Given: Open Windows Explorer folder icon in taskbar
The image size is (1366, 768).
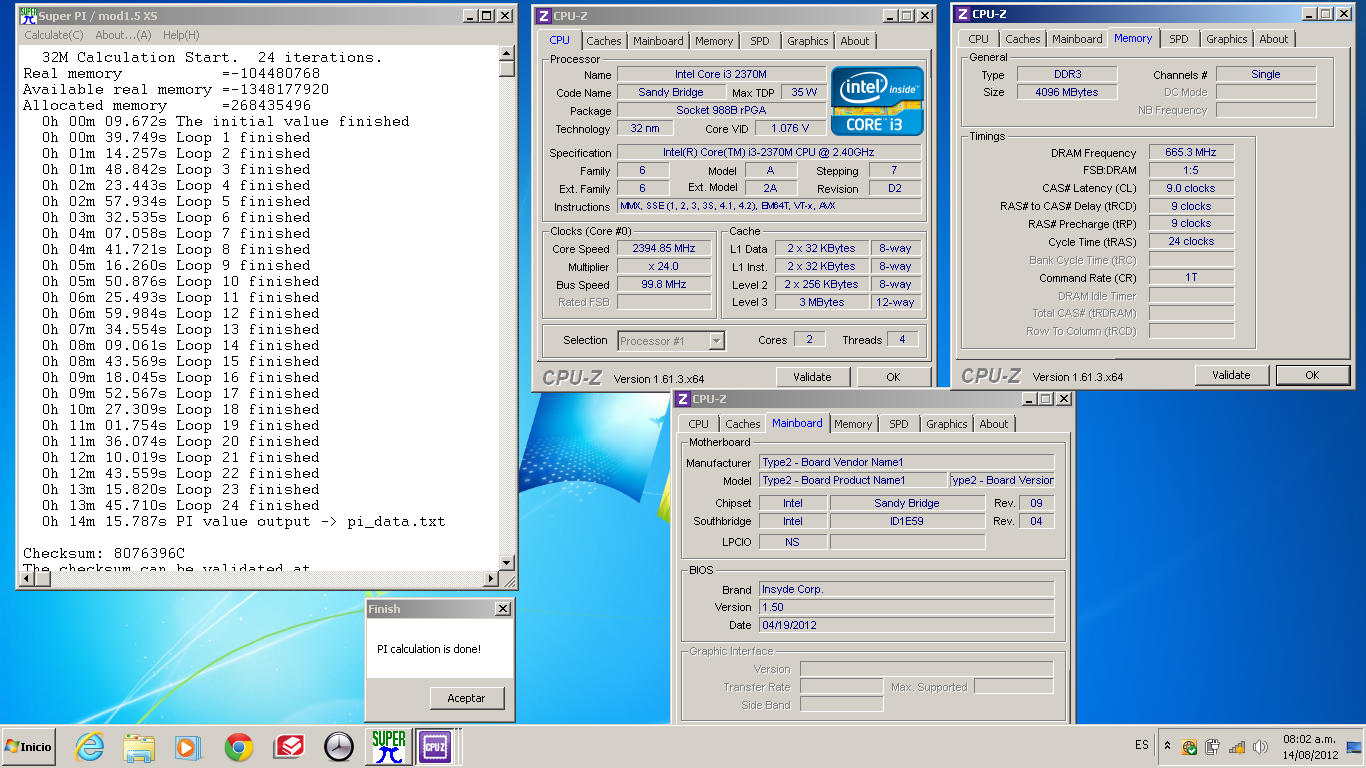Looking at the screenshot, I should [x=139, y=746].
